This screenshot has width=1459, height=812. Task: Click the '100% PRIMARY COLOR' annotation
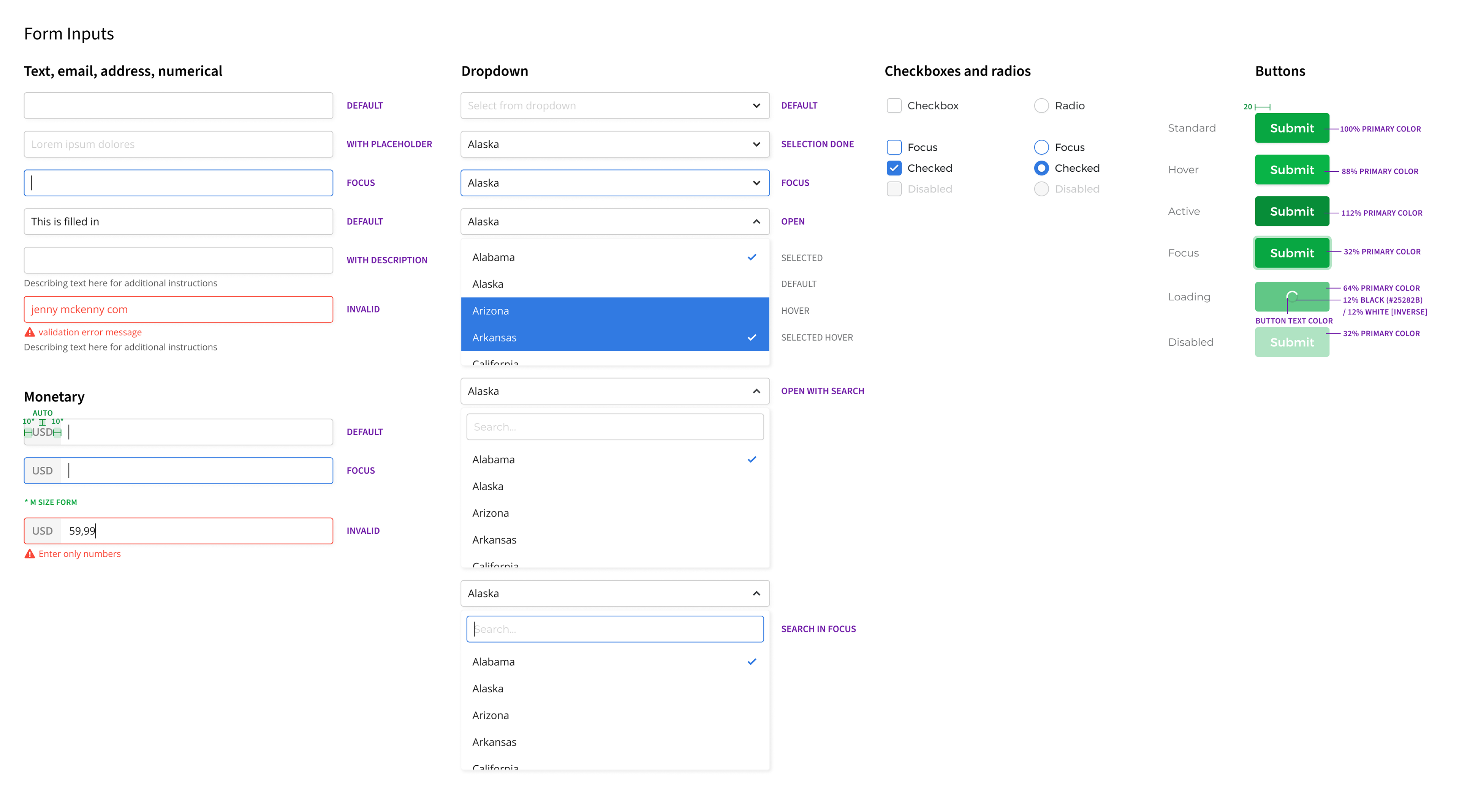coord(1380,129)
